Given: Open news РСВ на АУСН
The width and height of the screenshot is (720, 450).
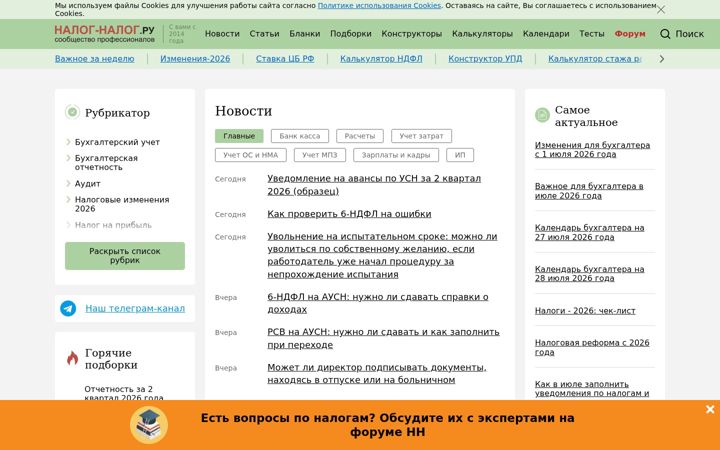Looking at the screenshot, I should click(383, 338).
